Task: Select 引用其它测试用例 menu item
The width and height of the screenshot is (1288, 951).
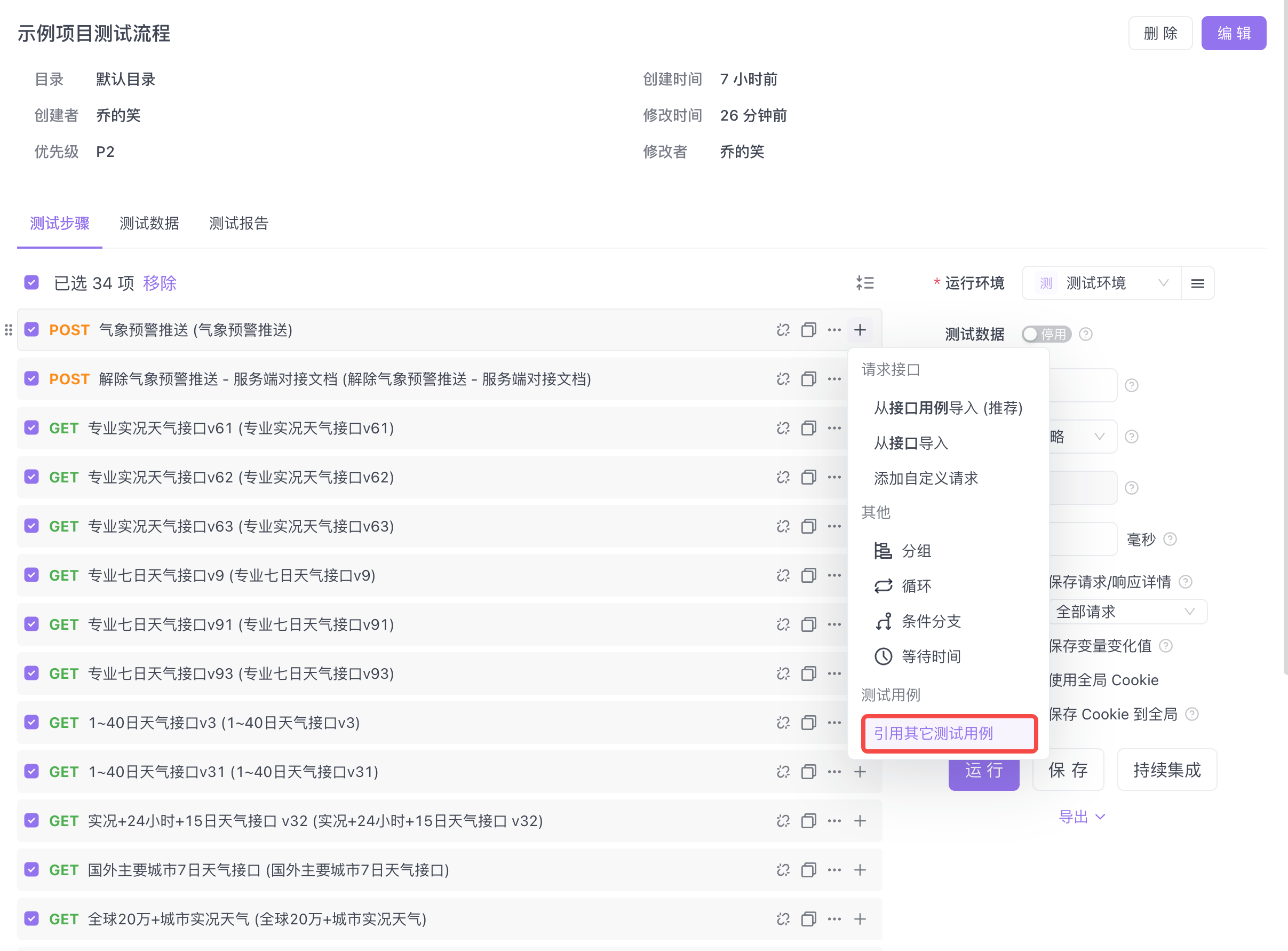Action: 949,733
